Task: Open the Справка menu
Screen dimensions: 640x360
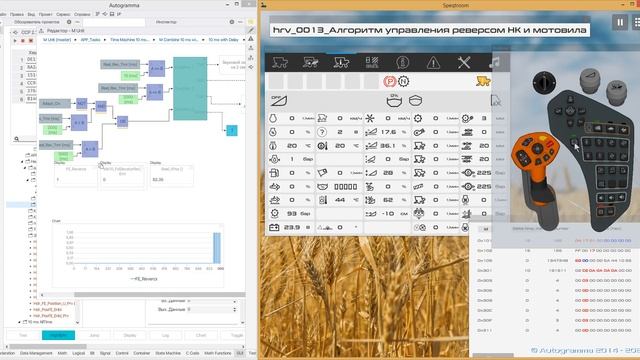Action: [x=82, y=14]
